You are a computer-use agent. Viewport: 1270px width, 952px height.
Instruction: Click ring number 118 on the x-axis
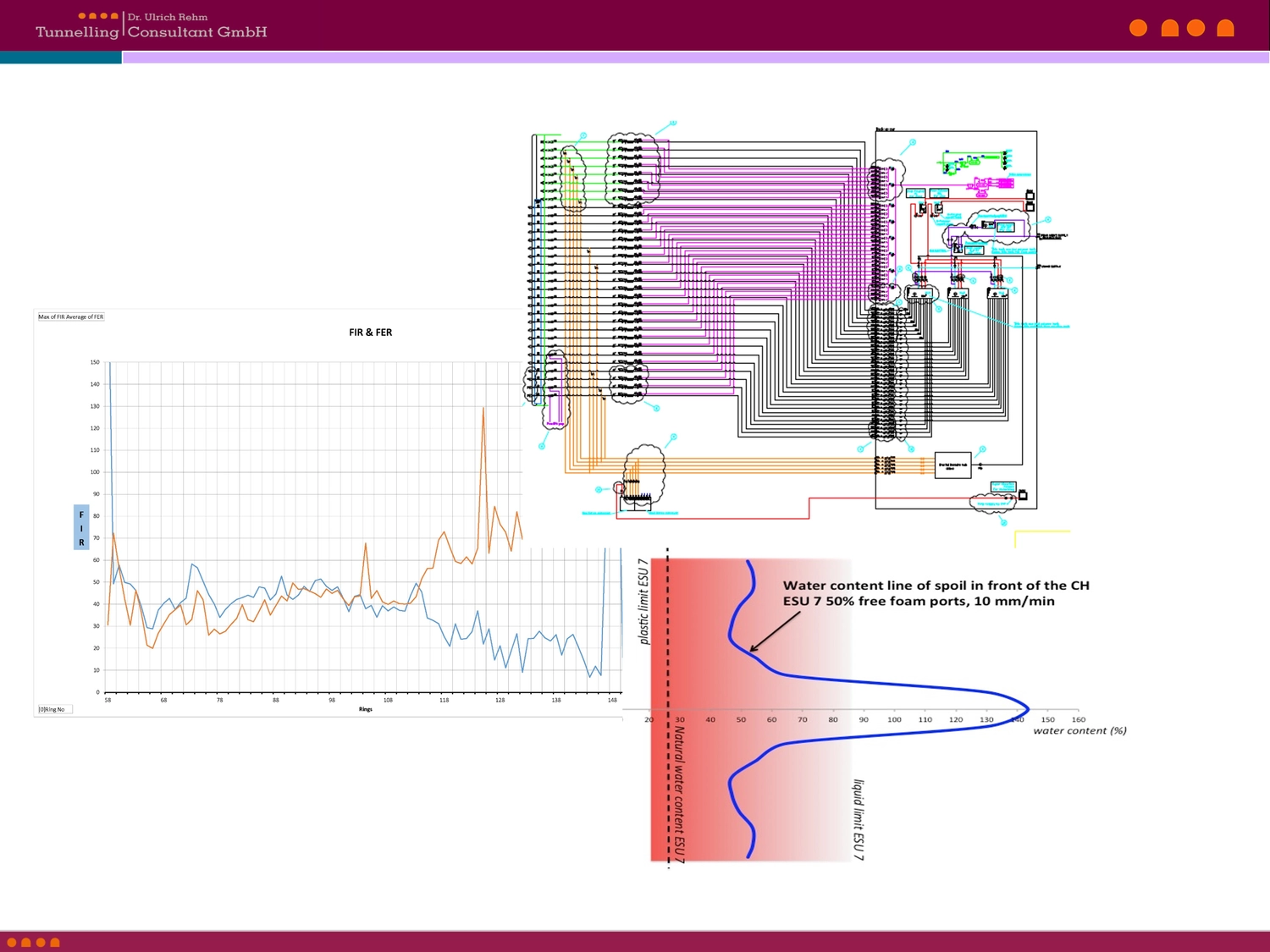point(444,701)
